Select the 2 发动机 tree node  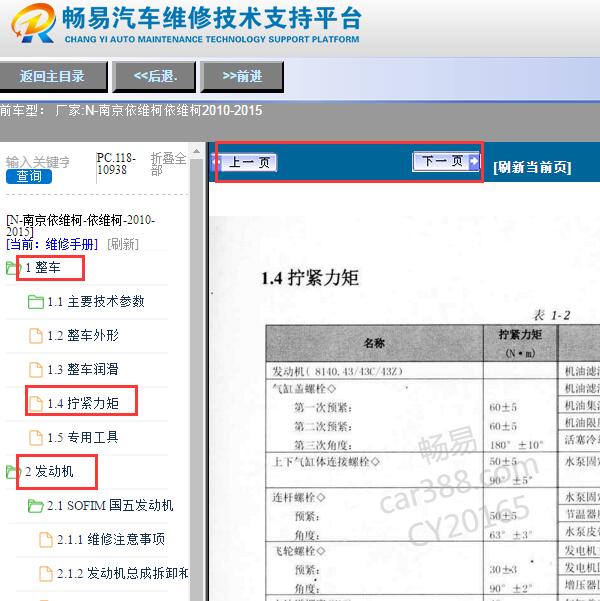49,471
